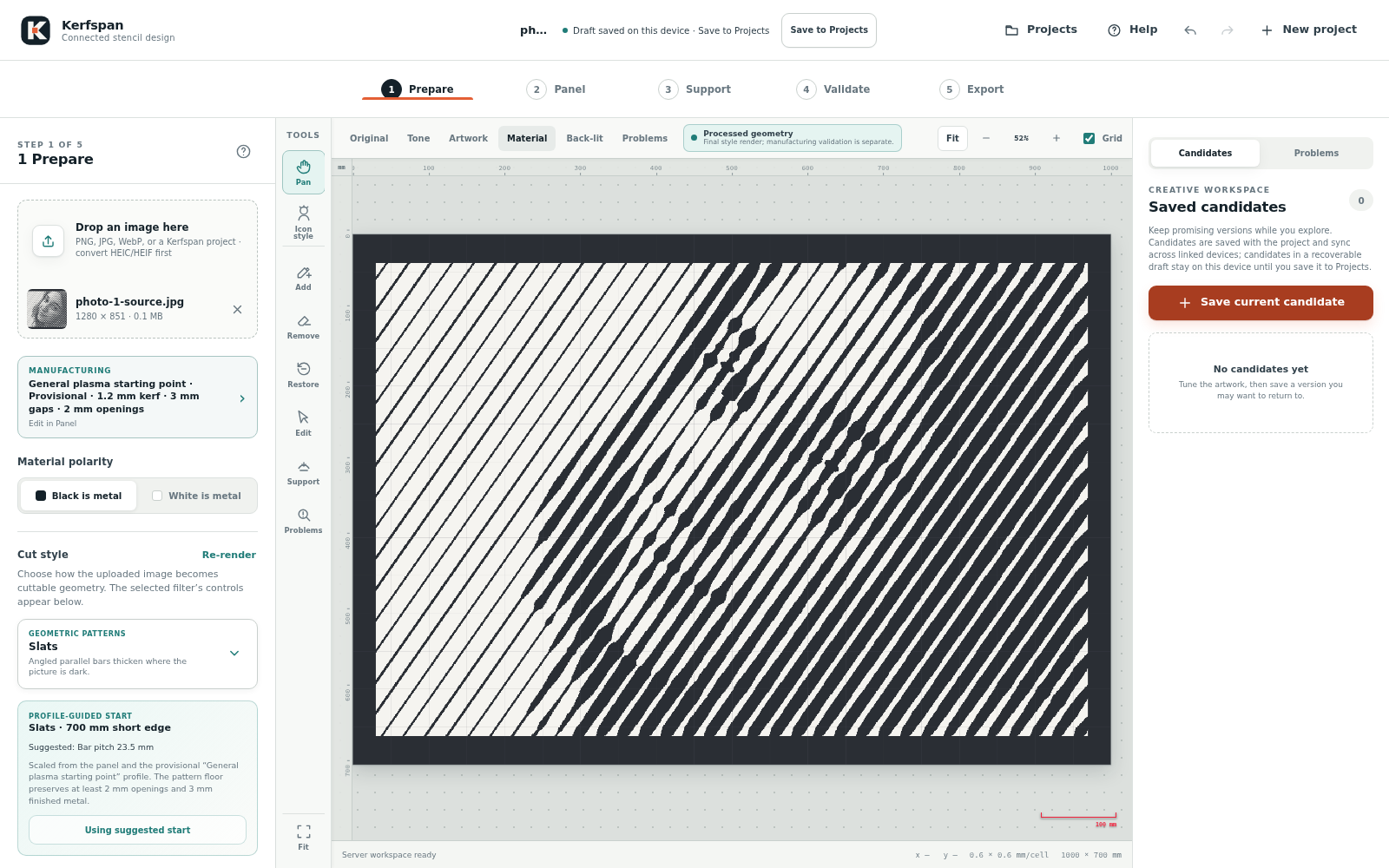
Task: Zoom in the canvas with plus
Action: point(1057,138)
